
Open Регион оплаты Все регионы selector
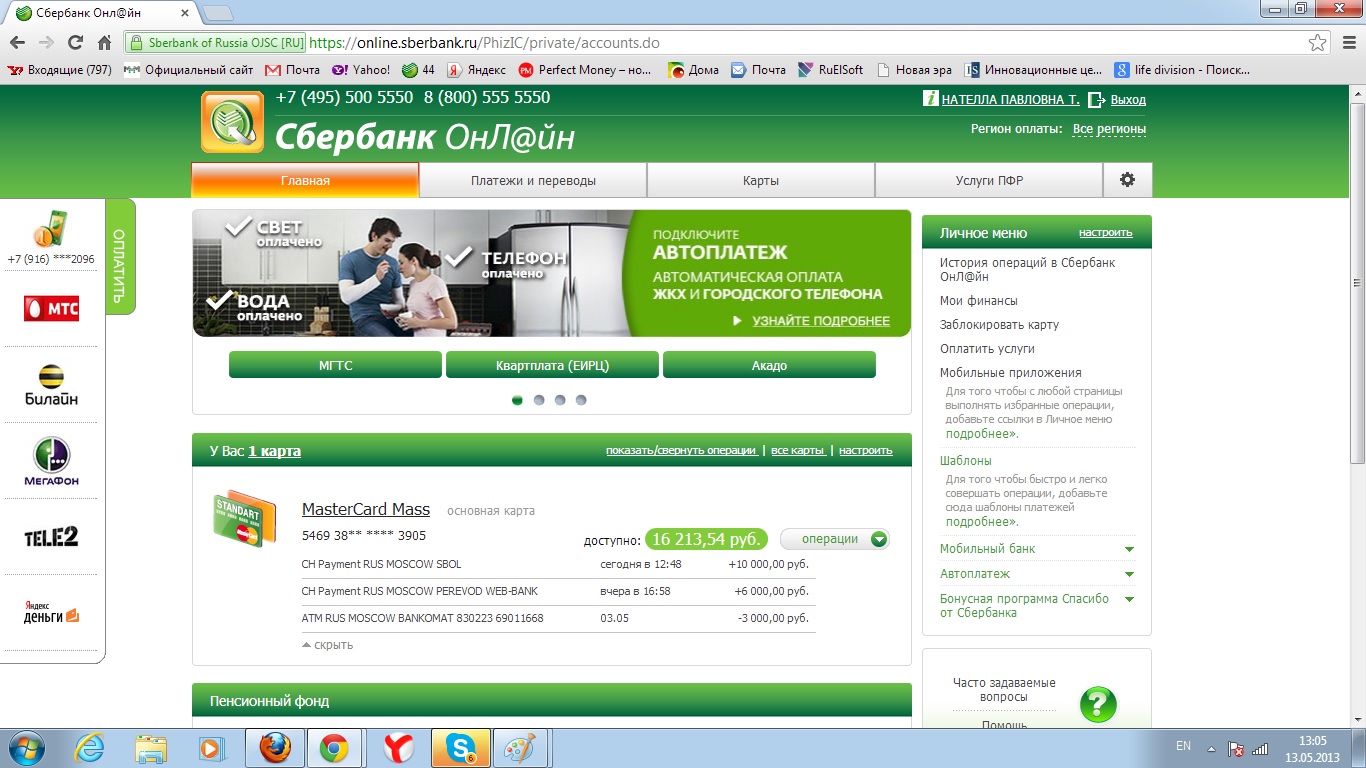click(1109, 129)
